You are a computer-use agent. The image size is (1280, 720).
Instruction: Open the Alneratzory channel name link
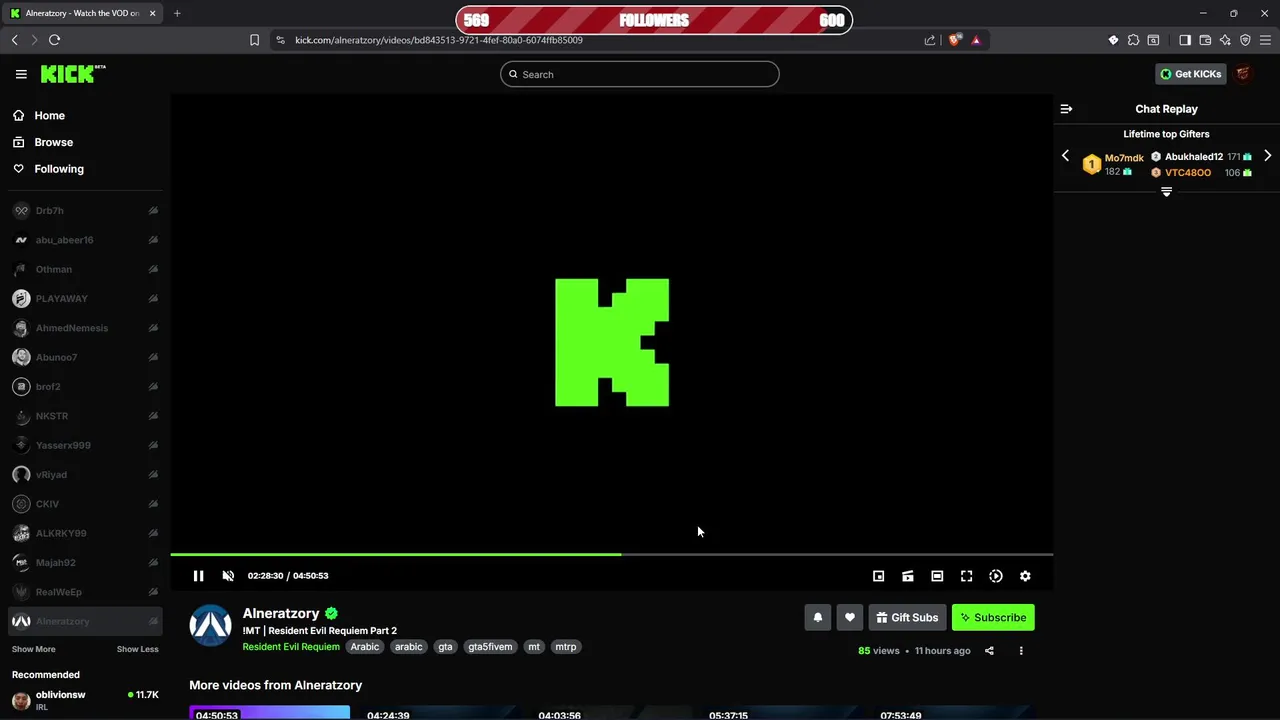click(x=281, y=613)
